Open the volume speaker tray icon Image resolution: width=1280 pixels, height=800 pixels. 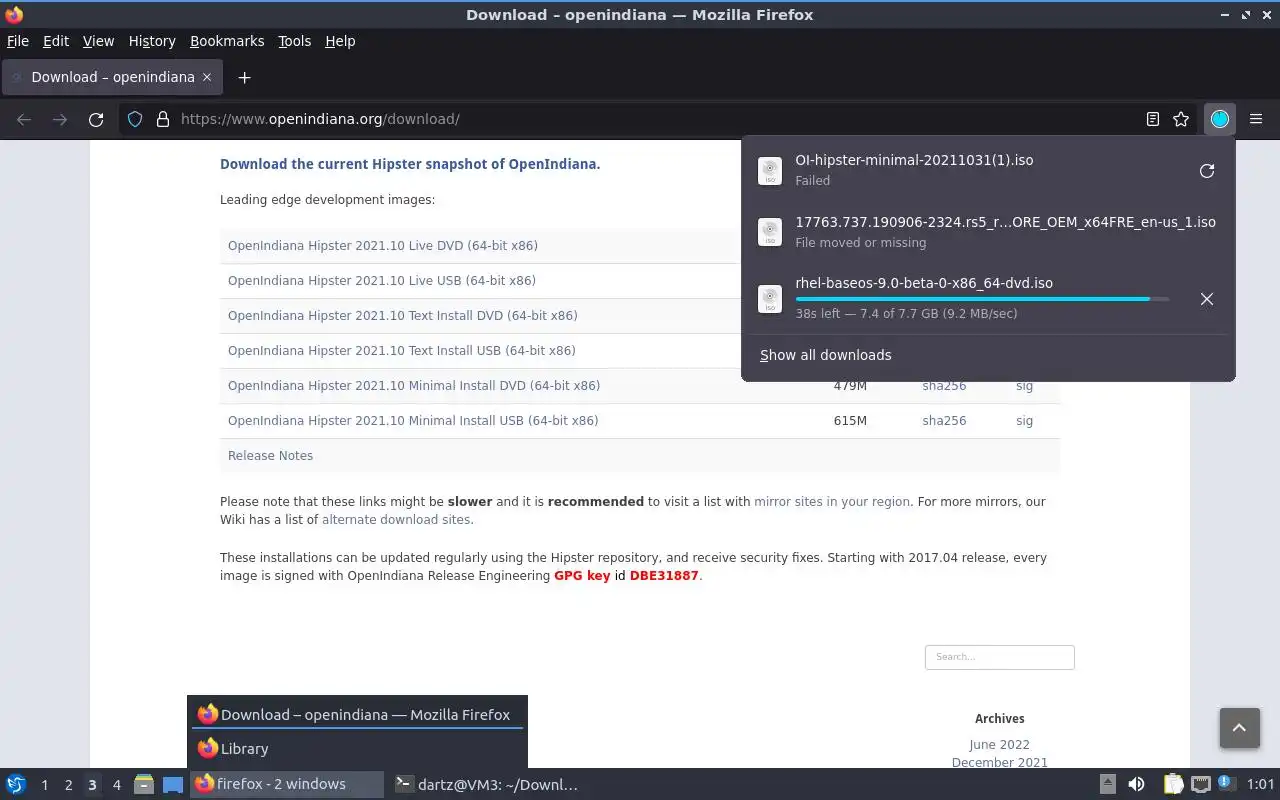pyautogui.click(x=1136, y=784)
